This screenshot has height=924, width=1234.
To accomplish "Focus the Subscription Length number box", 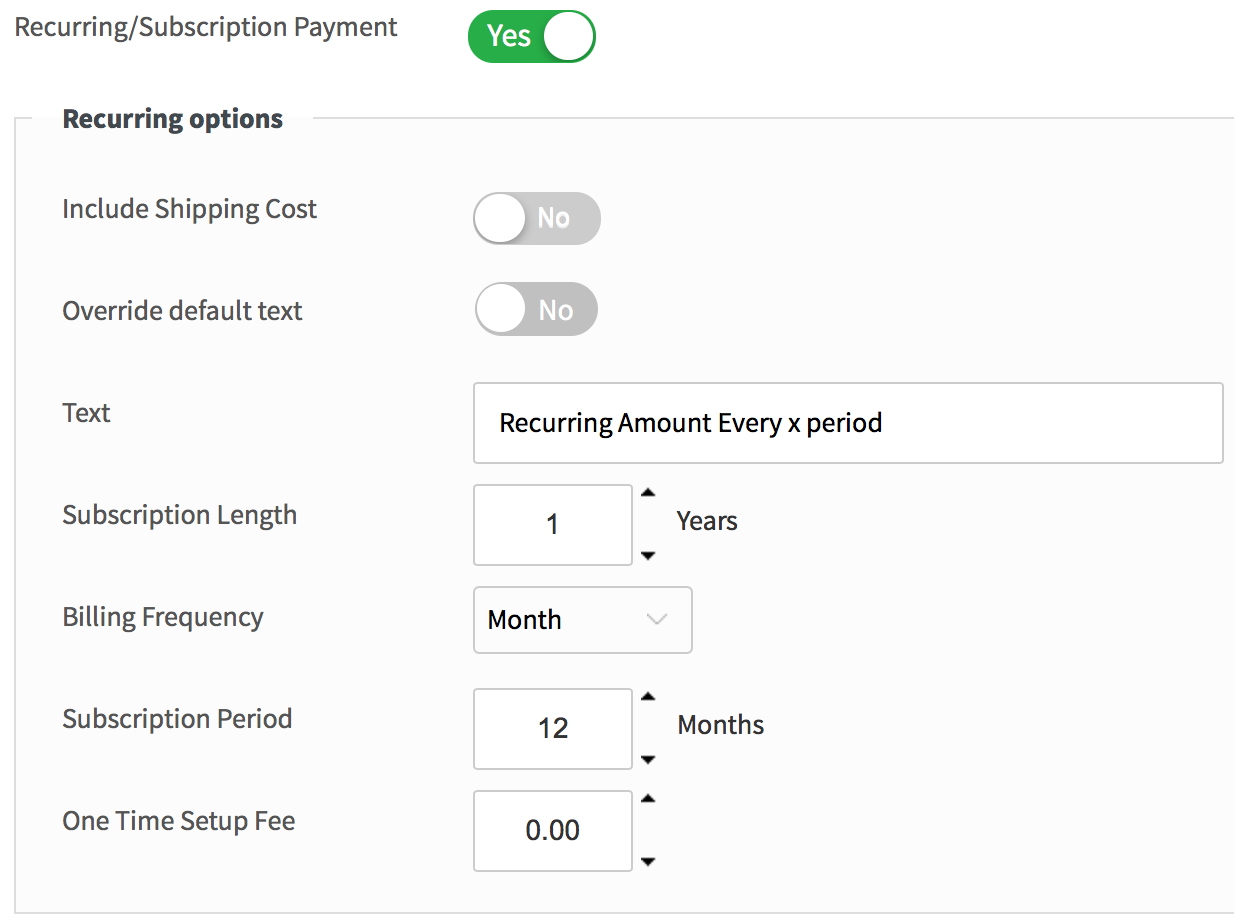I will click(x=552, y=525).
